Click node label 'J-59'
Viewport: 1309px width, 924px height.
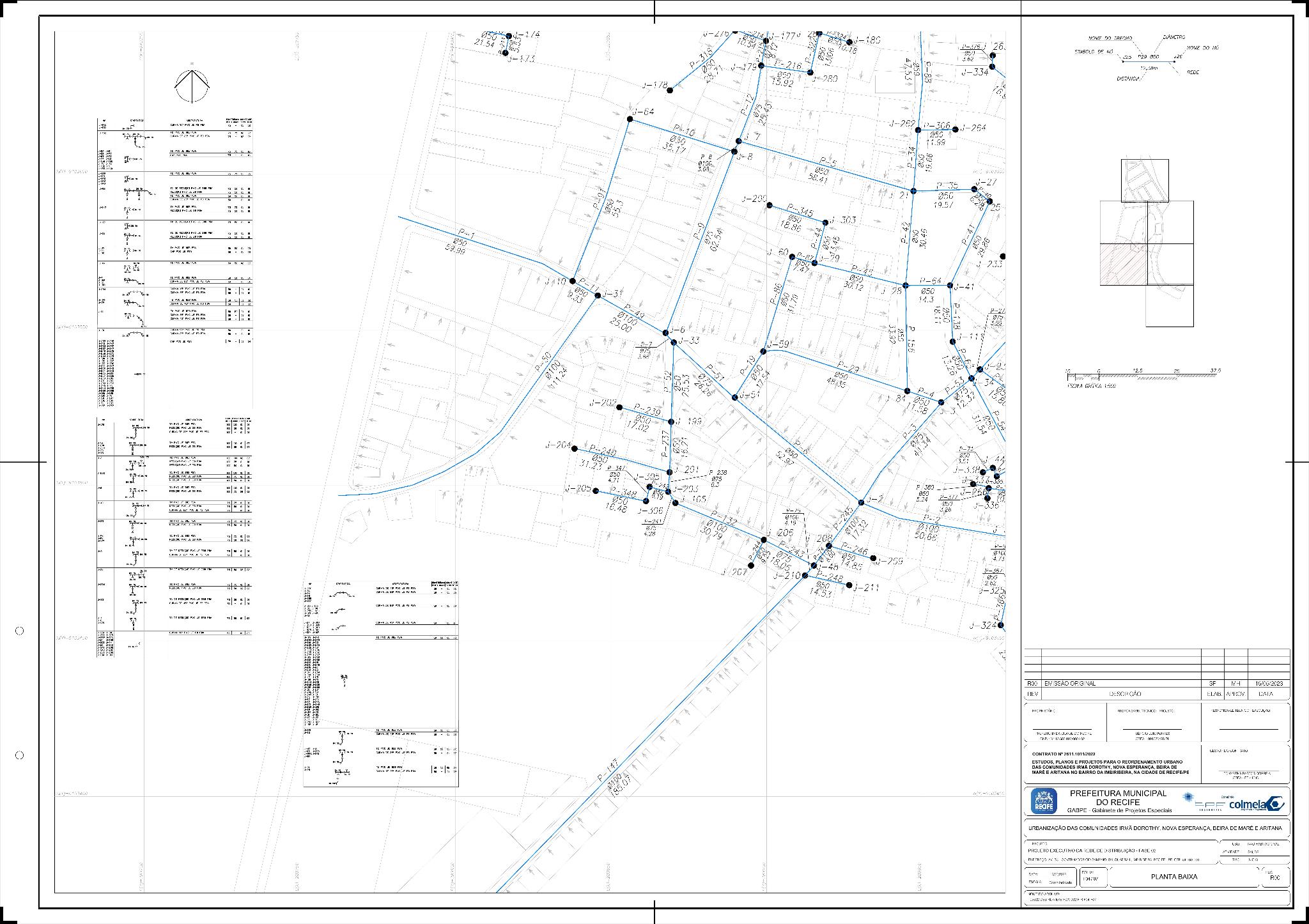point(778,345)
